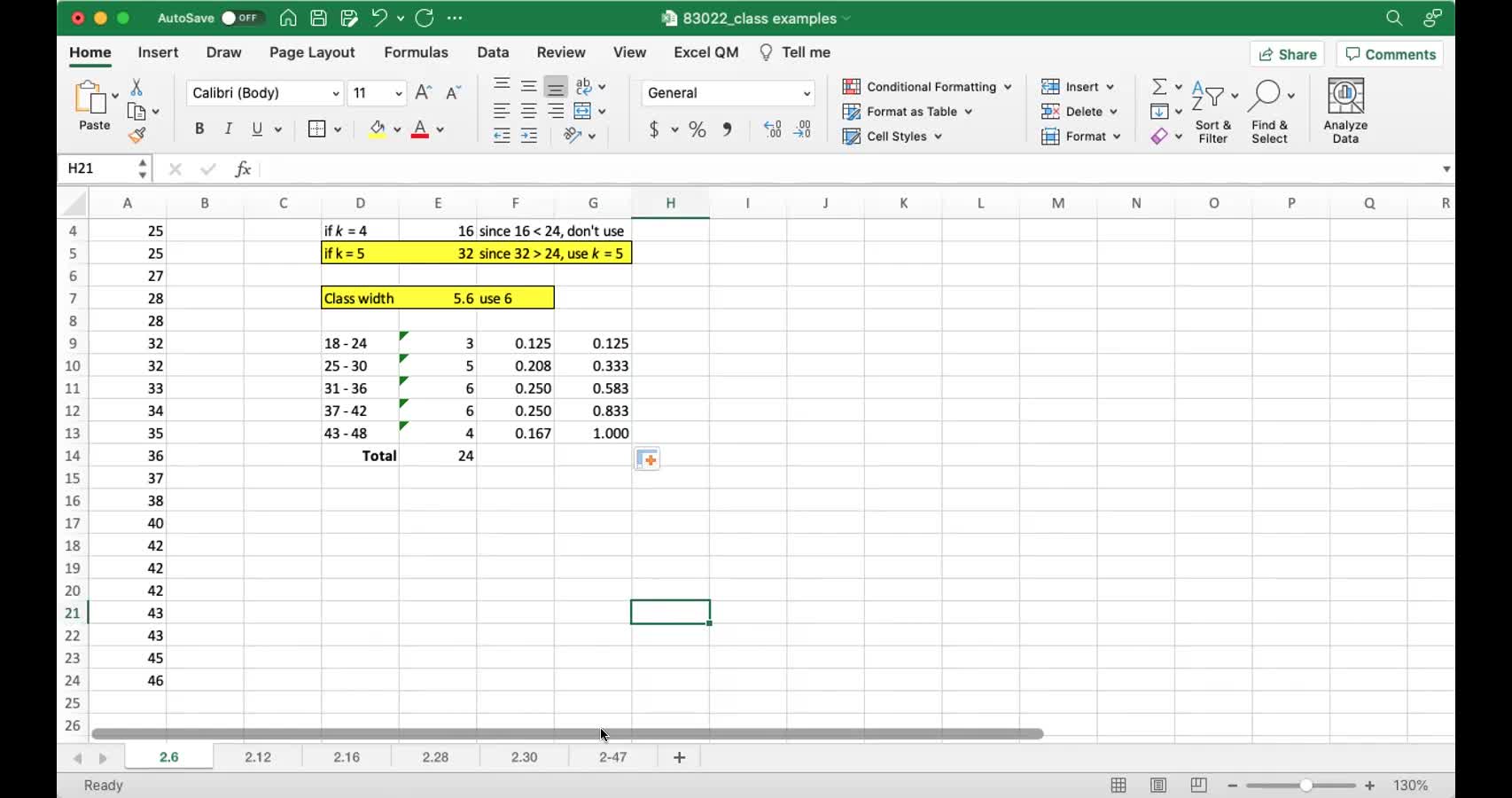Click the Insert Function fx button
This screenshot has width=1512, height=798.
pos(243,168)
